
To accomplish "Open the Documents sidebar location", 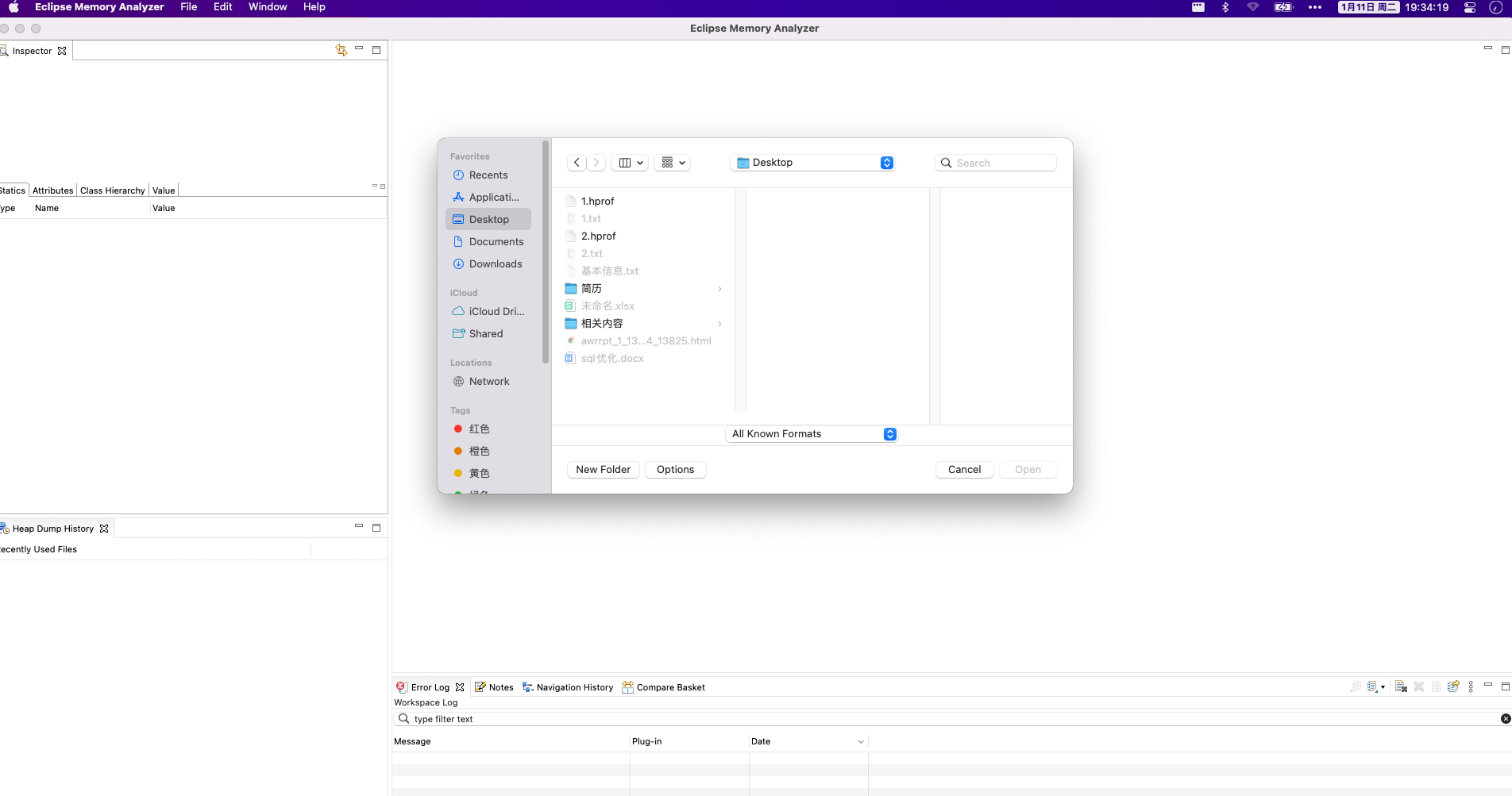I will (488, 242).
